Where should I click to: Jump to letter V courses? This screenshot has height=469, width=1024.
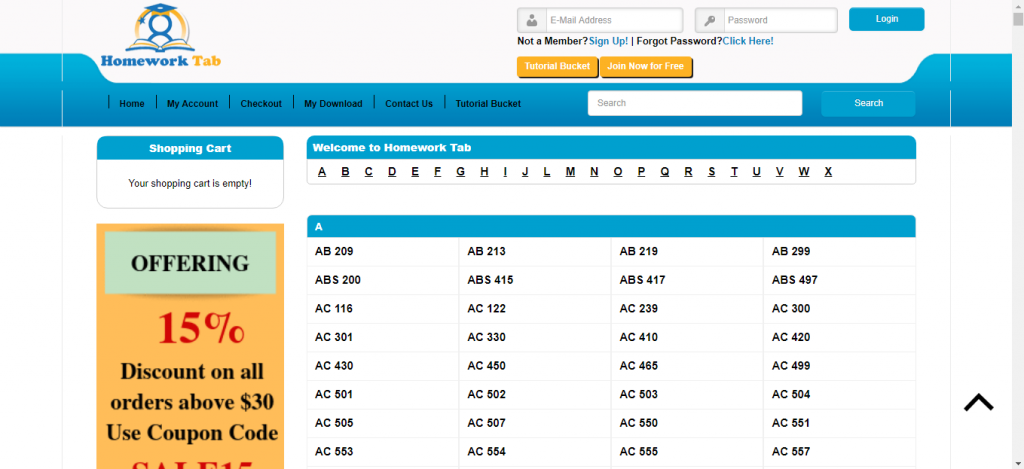click(779, 172)
